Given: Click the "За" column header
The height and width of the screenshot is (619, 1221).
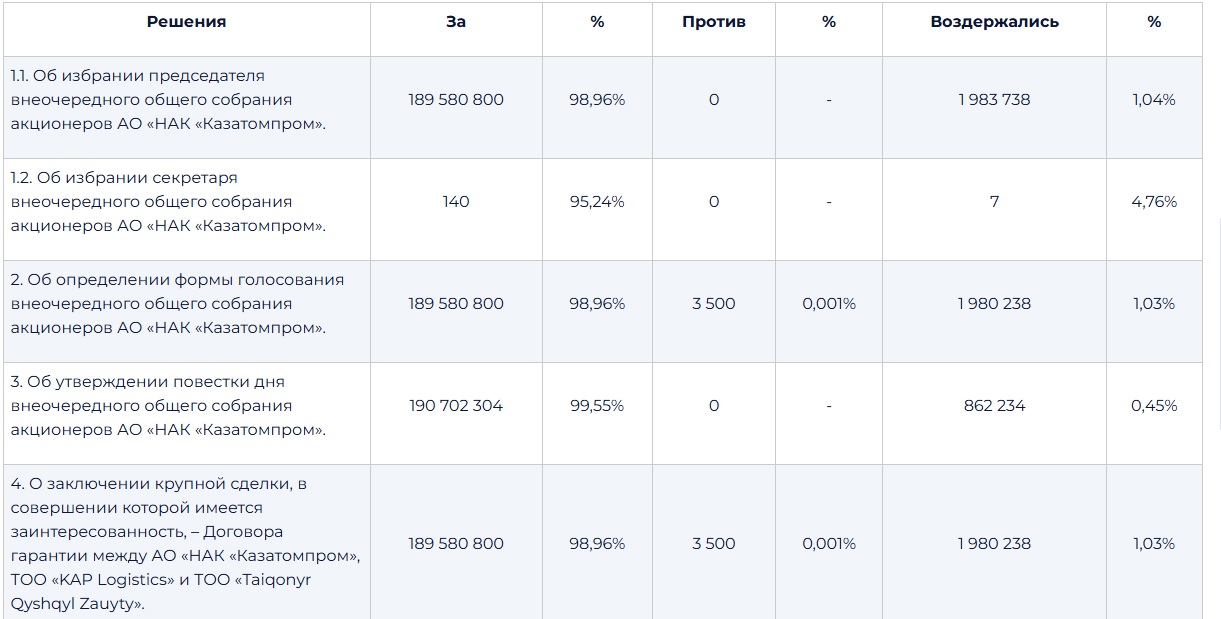Looking at the screenshot, I should pos(456,22).
